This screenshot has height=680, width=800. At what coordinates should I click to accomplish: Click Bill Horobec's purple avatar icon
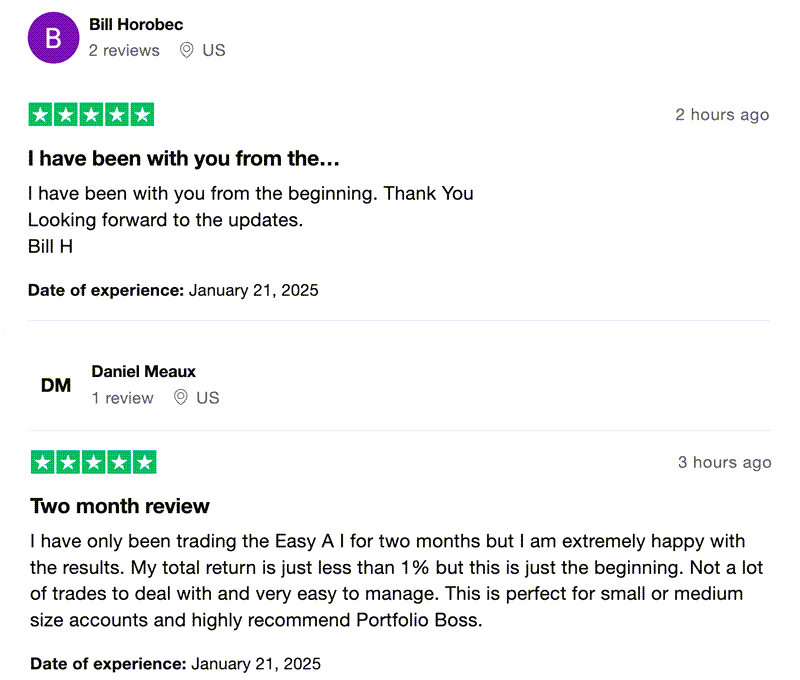(53, 38)
